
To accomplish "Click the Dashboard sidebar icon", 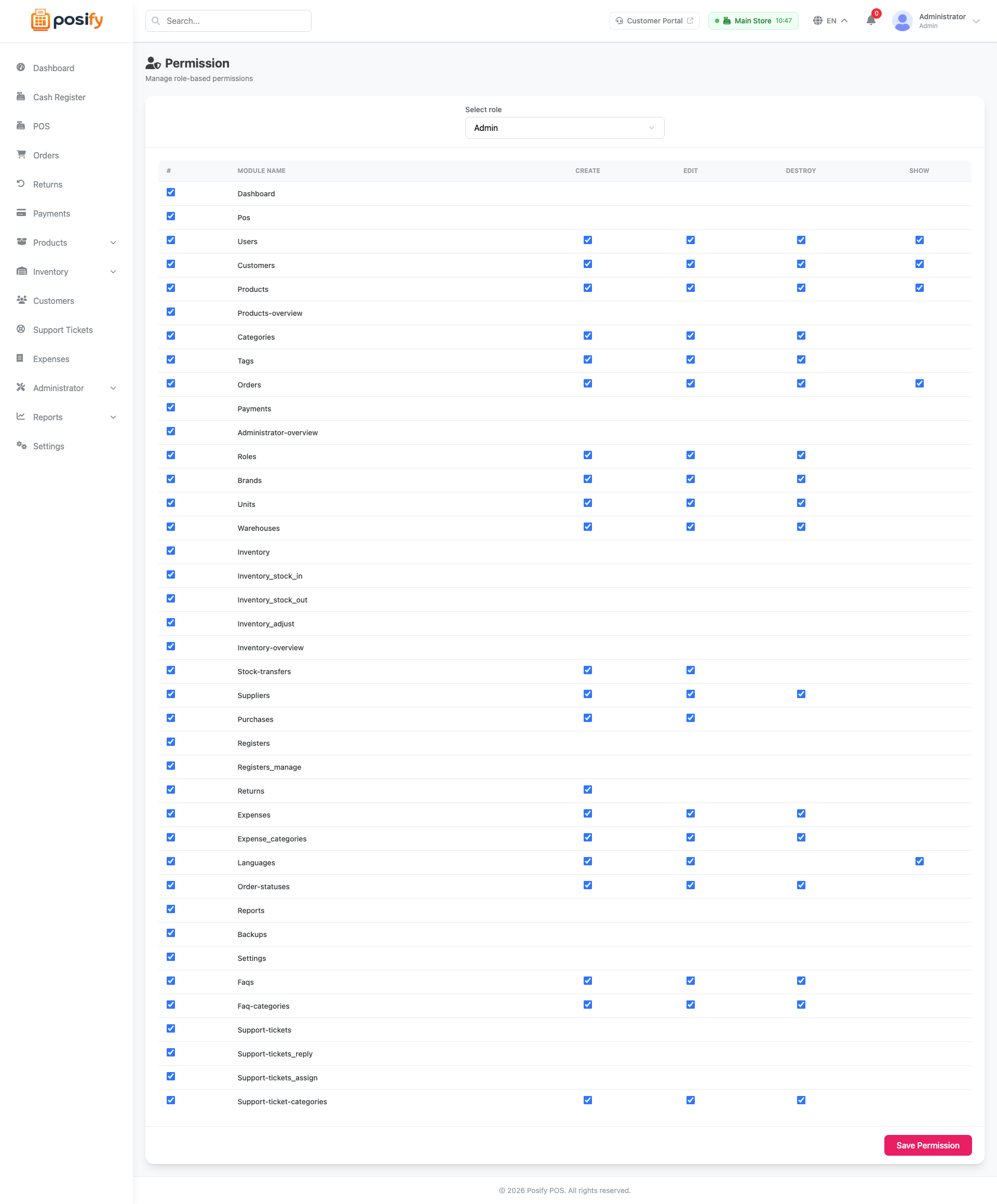I will [21, 68].
